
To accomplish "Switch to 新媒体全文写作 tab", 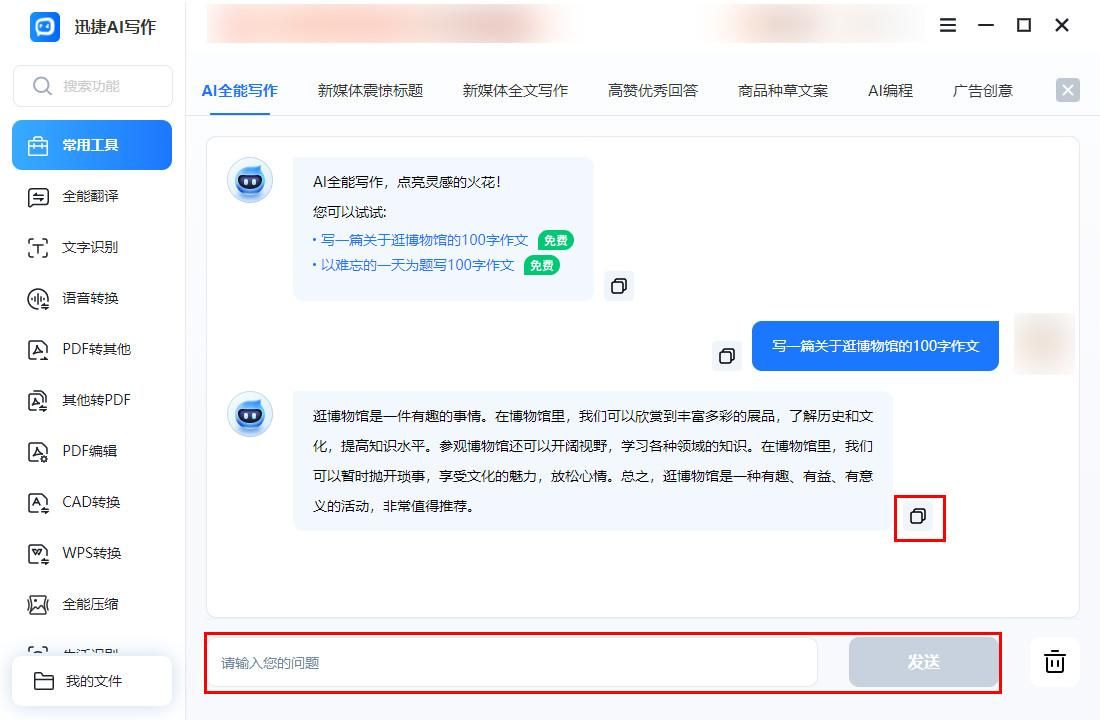I will [x=515, y=91].
